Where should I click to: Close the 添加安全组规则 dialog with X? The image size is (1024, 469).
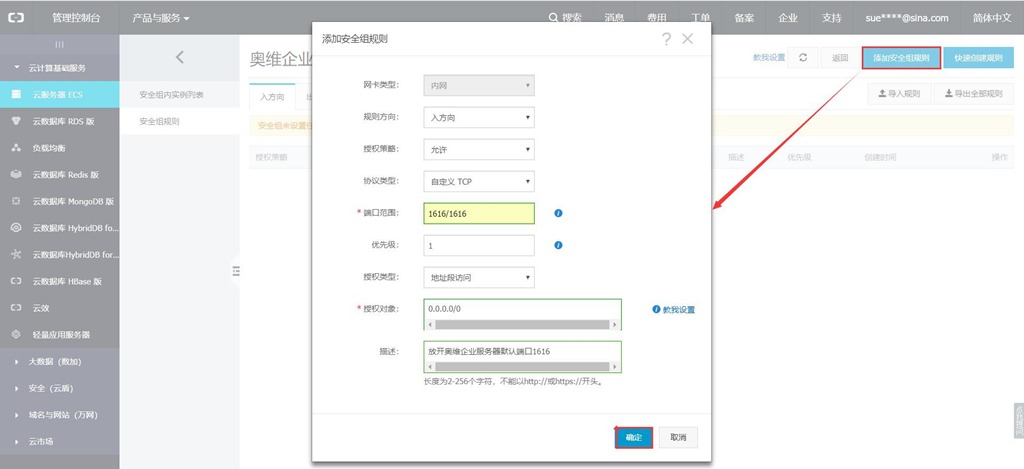point(687,39)
